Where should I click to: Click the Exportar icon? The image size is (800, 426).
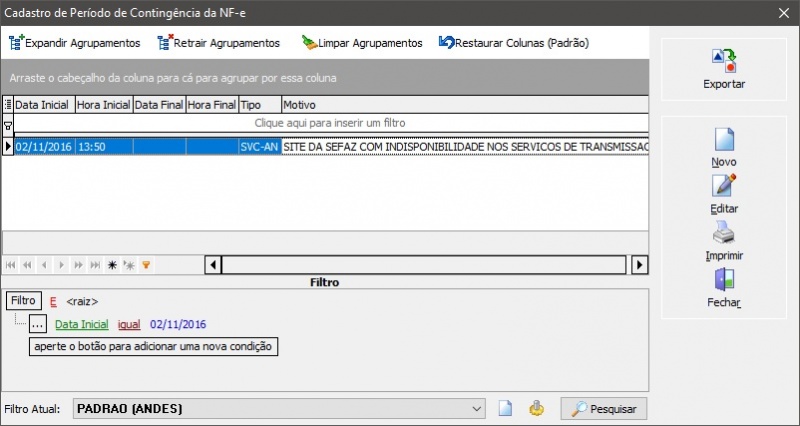coord(724,61)
